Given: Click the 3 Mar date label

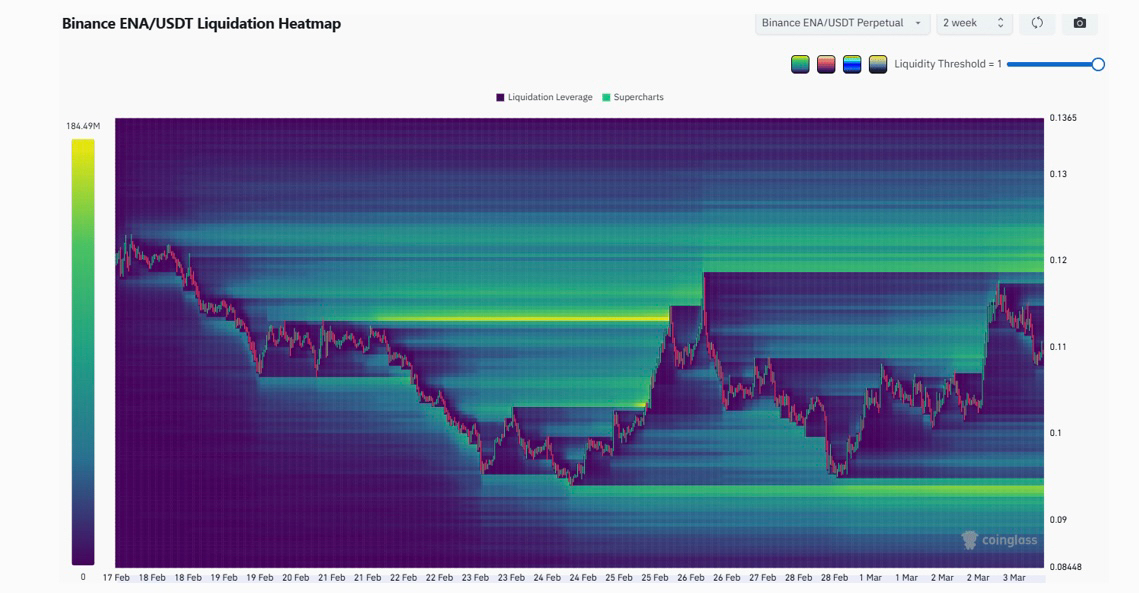Looking at the screenshot, I should coord(1014,578).
